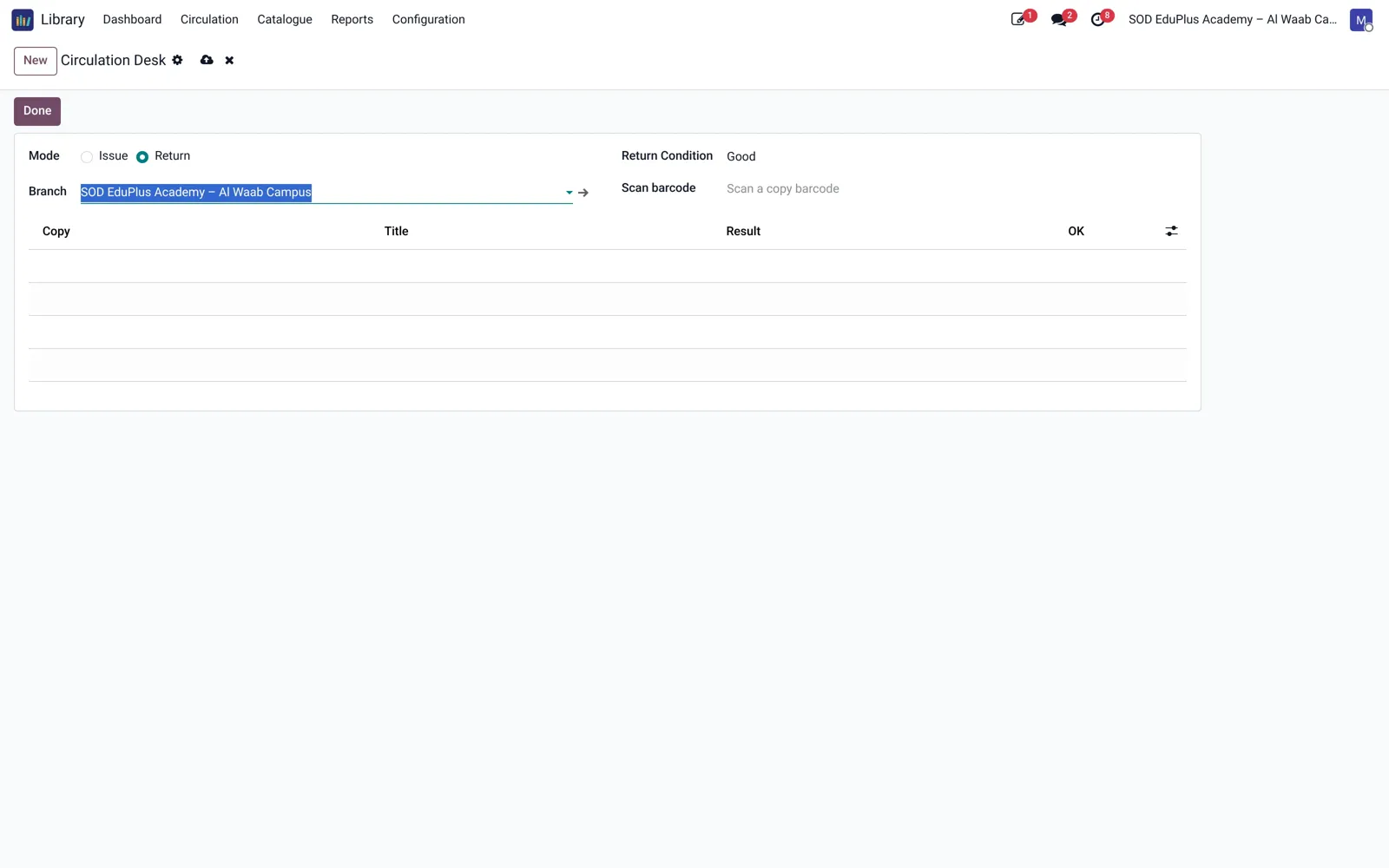Open the company switcher SOD EduPlus Academy
The image size is (1389, 868).
[x=1233, y=19]
